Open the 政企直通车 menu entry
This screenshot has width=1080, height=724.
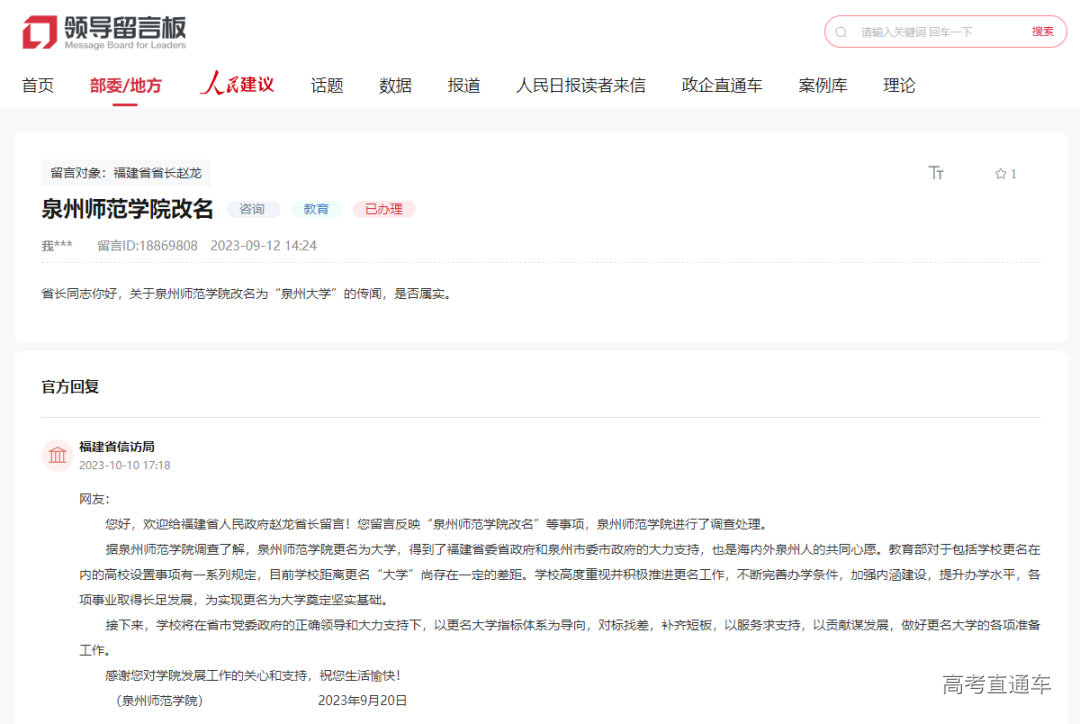click(721, 86)
